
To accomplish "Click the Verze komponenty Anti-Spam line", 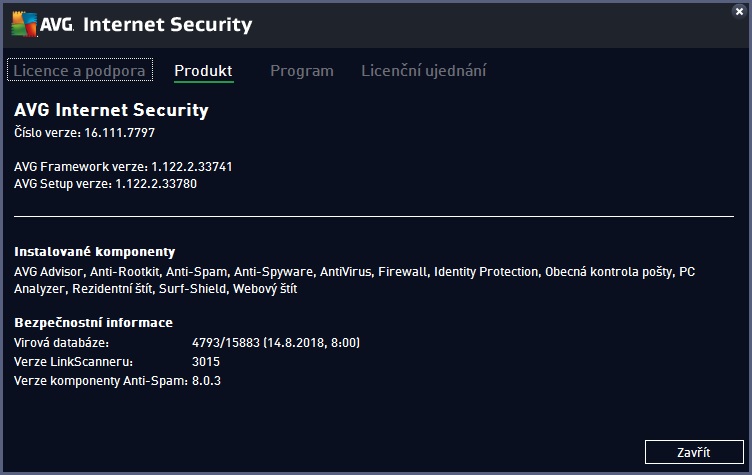I will coord(117,380).
